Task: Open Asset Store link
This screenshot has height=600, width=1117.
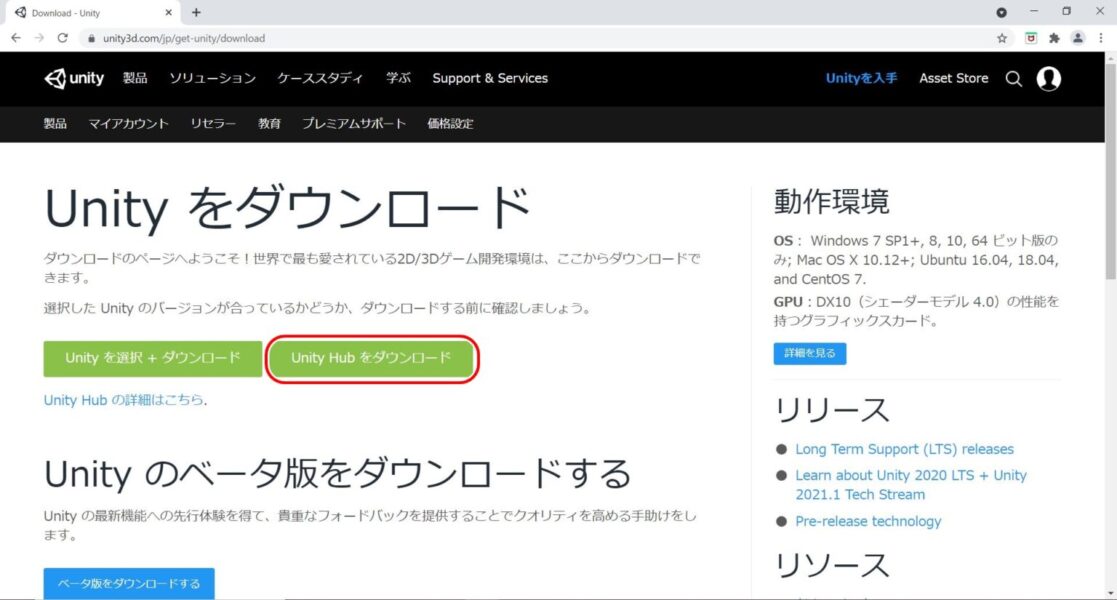Action: coord(954,78)
